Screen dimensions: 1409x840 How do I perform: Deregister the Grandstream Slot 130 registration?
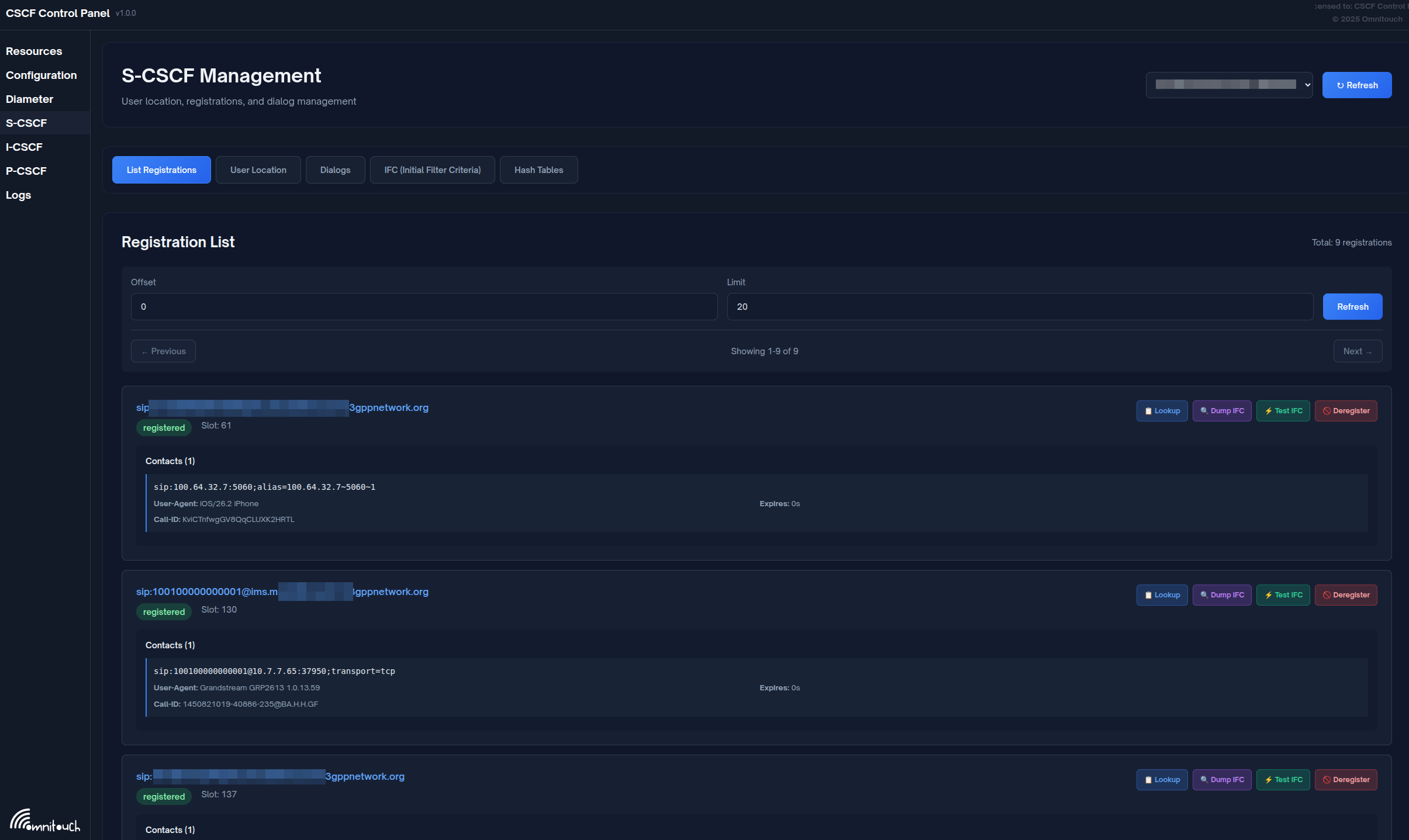point(1345,595)
